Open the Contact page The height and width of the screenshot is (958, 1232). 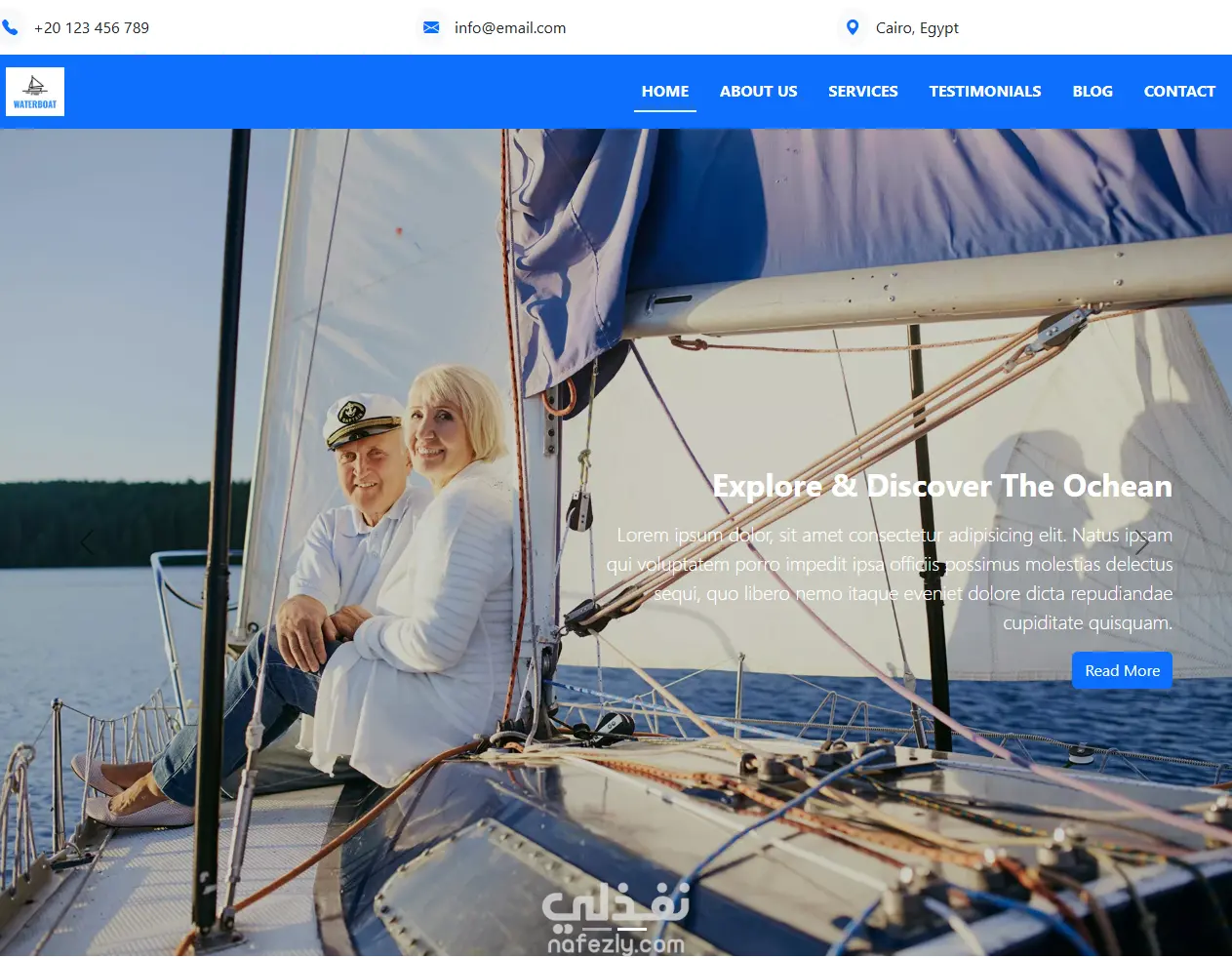pos(1179,91)
